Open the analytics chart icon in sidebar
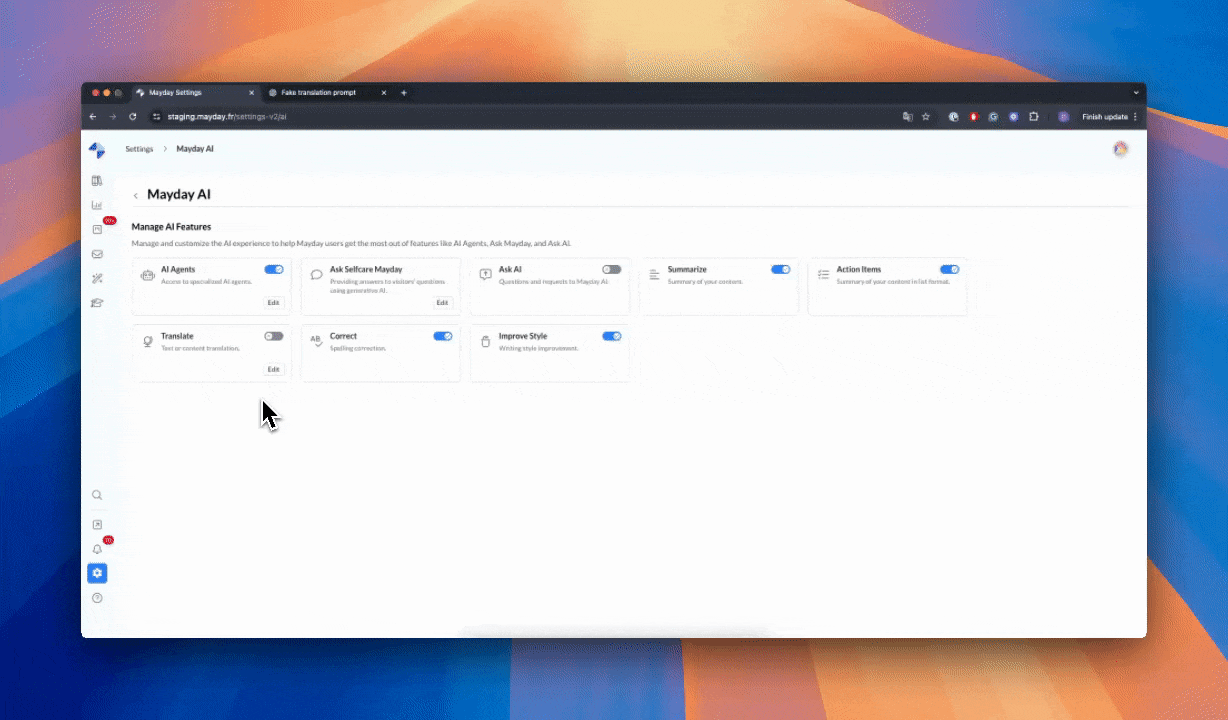Viewport: 1228px width, 720px height. coord(97,205)
